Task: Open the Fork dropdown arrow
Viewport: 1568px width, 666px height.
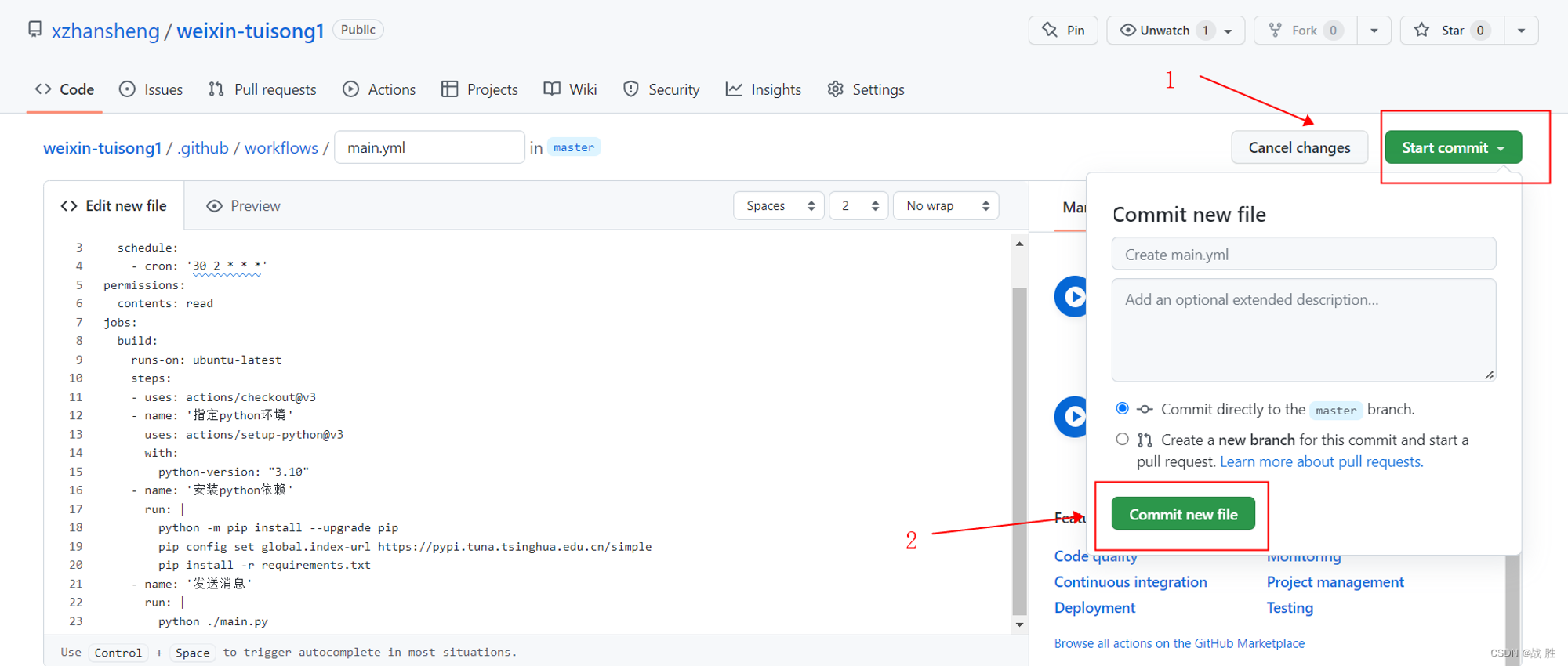Action: [x=1374, y=31]
